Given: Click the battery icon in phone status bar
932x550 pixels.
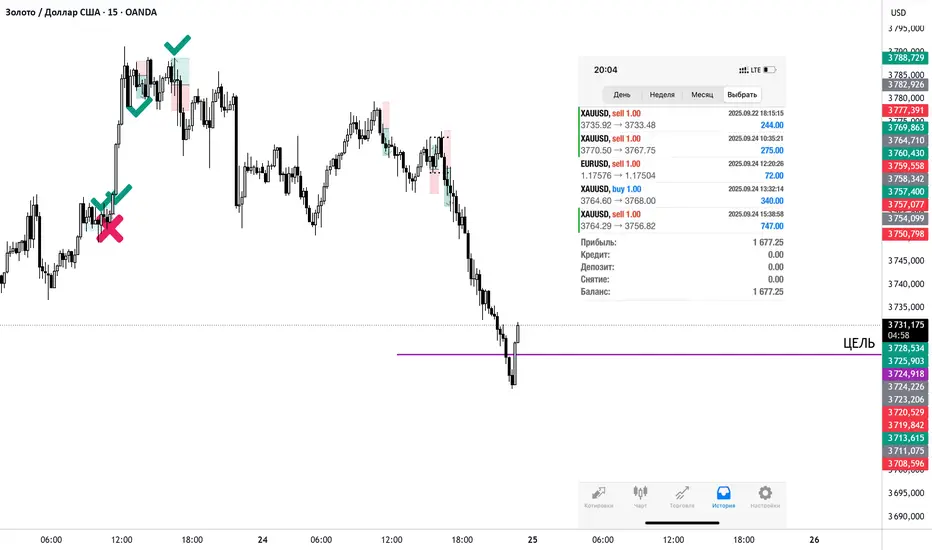Looking at the screenshot, I should point(769,70).
